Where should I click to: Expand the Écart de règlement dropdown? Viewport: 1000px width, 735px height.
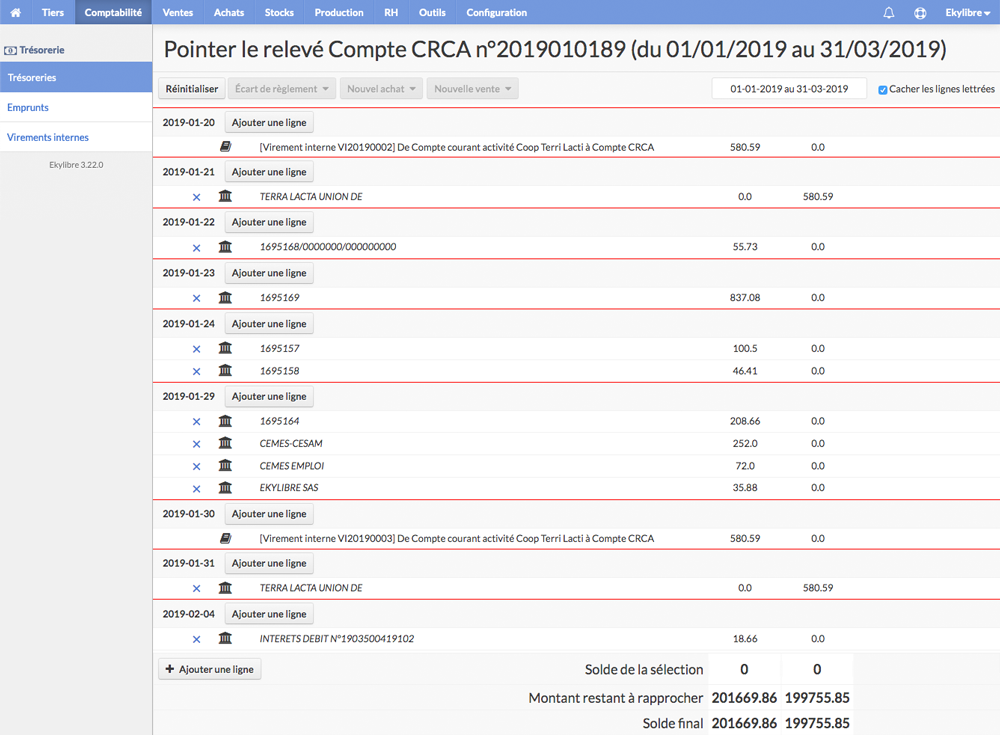tap(281, 89)
